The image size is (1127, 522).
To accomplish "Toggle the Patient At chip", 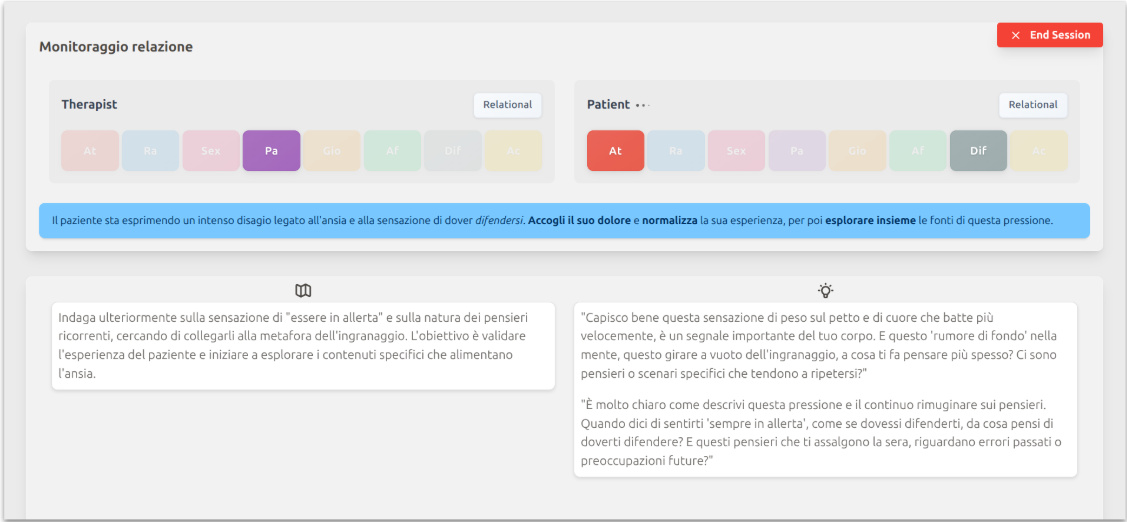I will click(615, 151).
